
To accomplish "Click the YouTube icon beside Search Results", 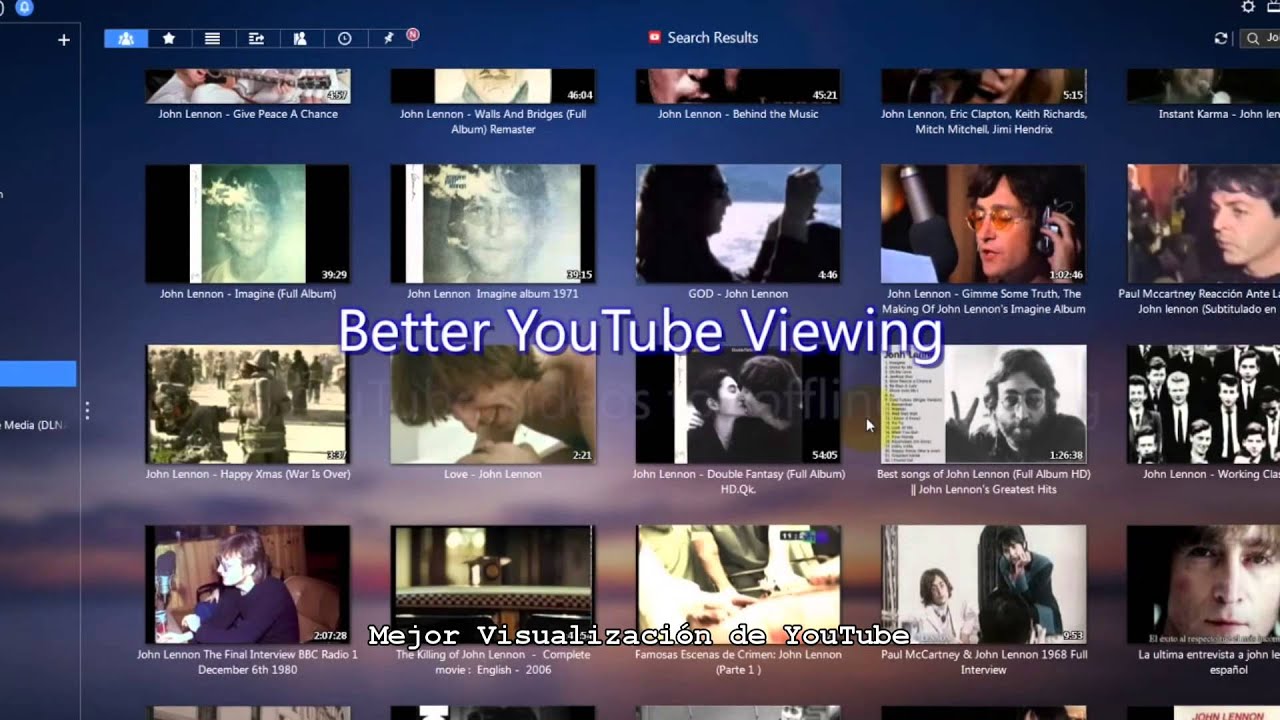I will [x=654, y=38].
